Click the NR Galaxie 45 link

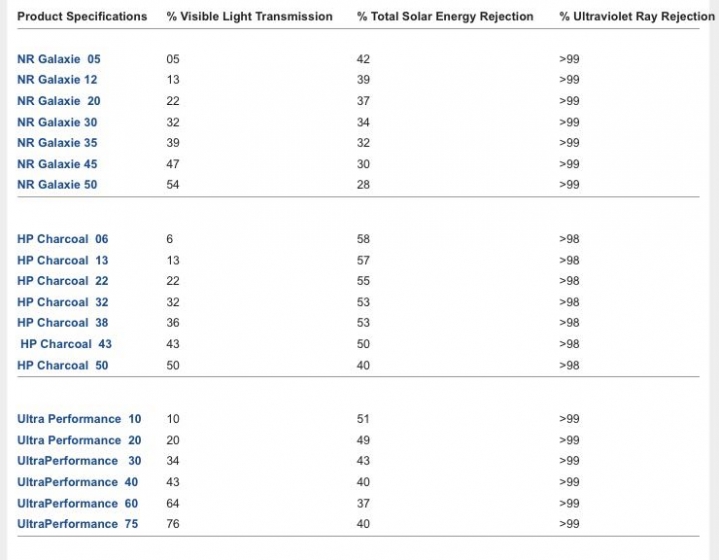pos(57,164)
